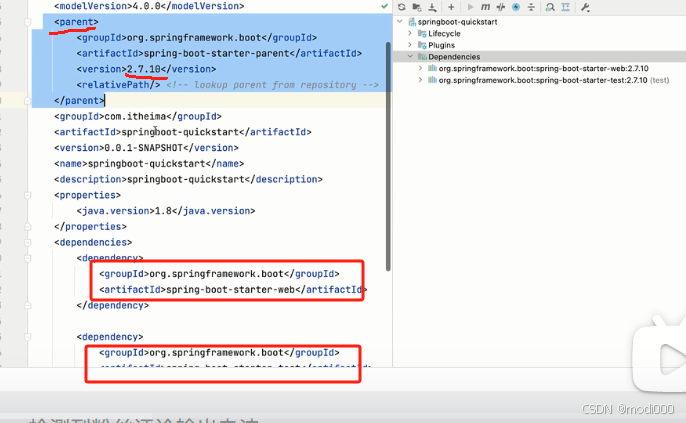Click spring-boot-starter-parent artifactId text
This screenshot has height=423, width=686.
click(217, 53)
